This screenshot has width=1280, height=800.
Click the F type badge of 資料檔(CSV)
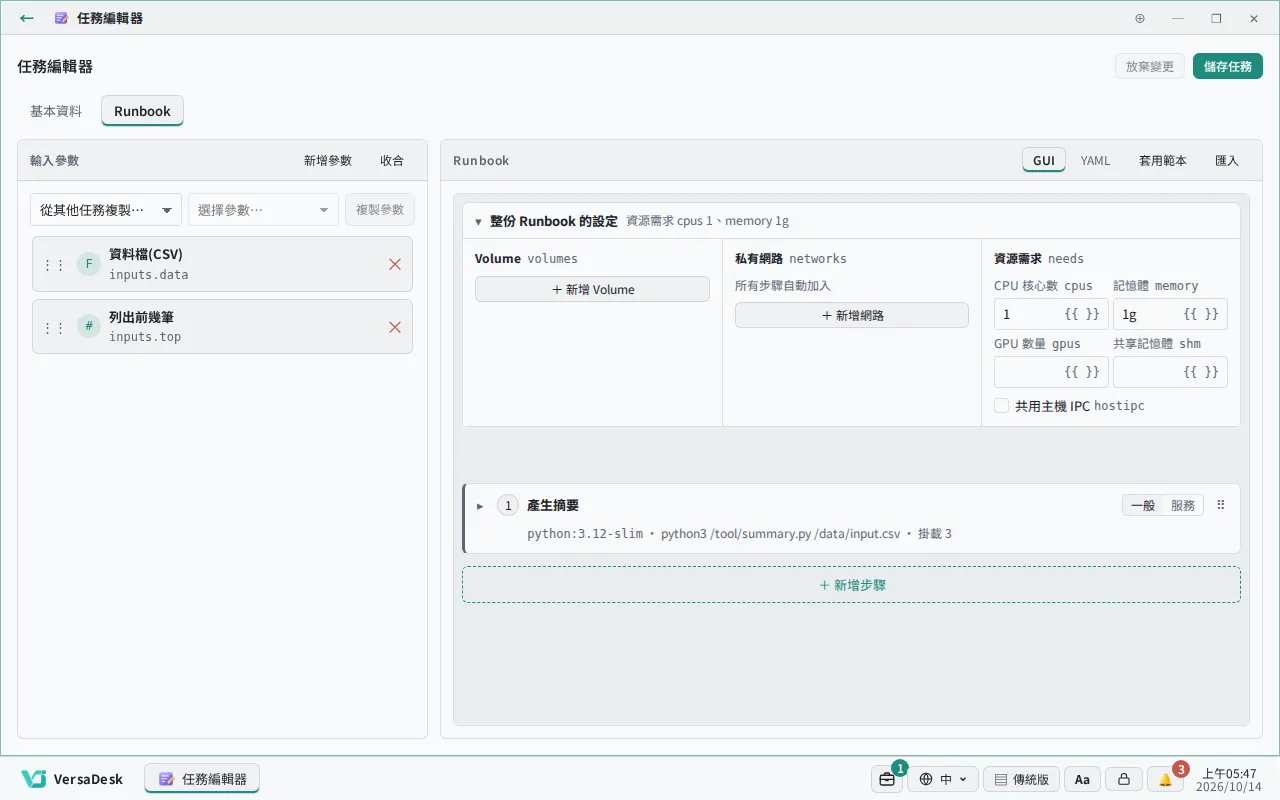[x=89, y=264]
